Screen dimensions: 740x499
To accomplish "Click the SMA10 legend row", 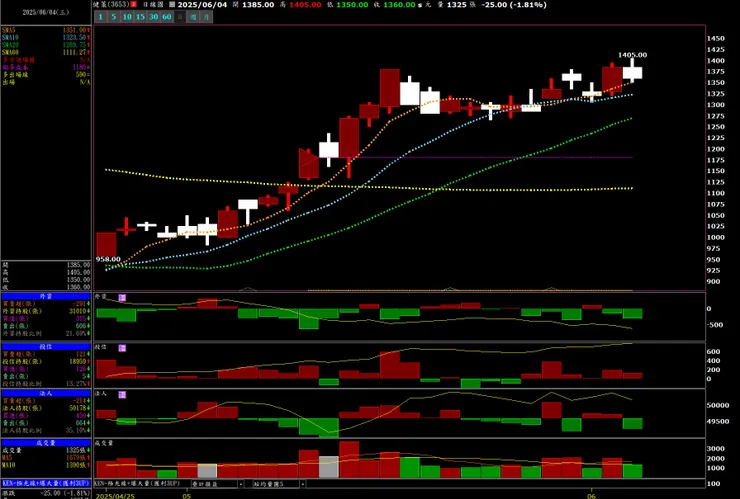I will point(46,38).
